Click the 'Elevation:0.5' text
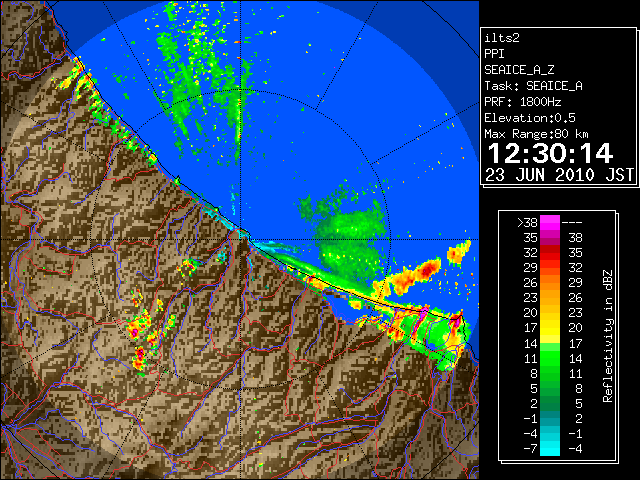The height and width of the screenshot is (480, 640). [530, 118]
